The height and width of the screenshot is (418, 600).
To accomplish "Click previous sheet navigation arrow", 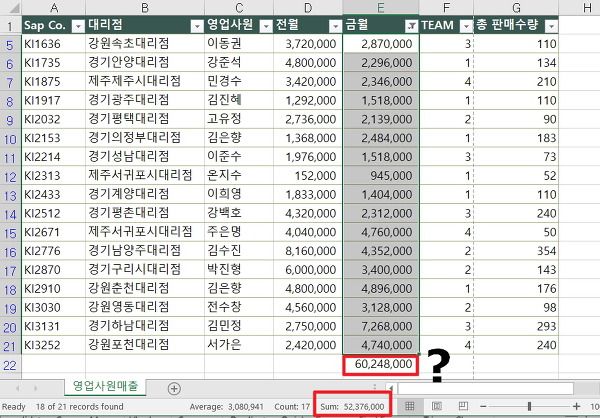I will pyautogui.click(x=17, y=389).
